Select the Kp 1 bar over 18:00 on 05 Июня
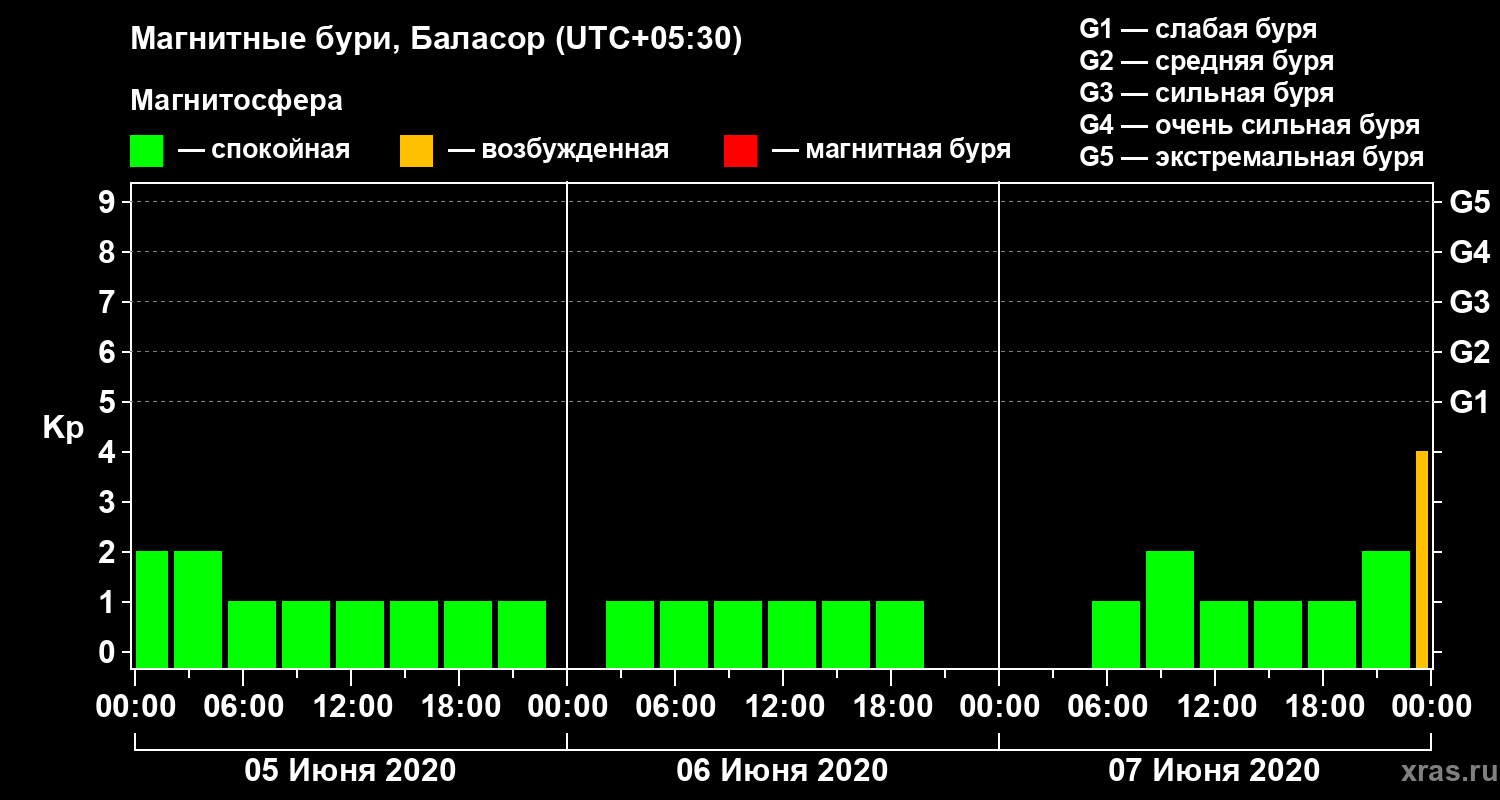The width and height of the screenshot is (1500, 800). (468, 634)
